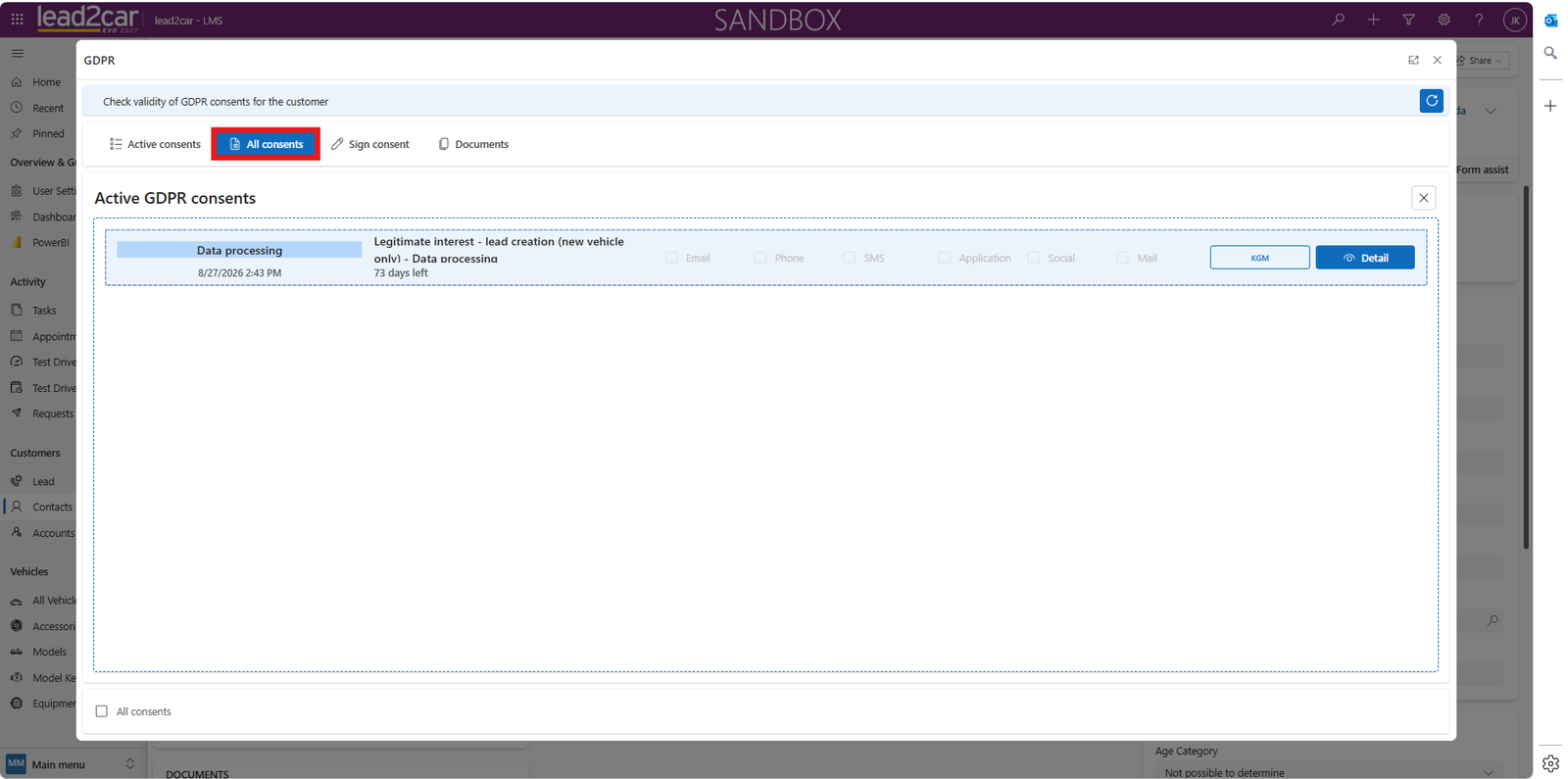
Task: Tick the Phone consent checkbox
Action: [759, 258]
